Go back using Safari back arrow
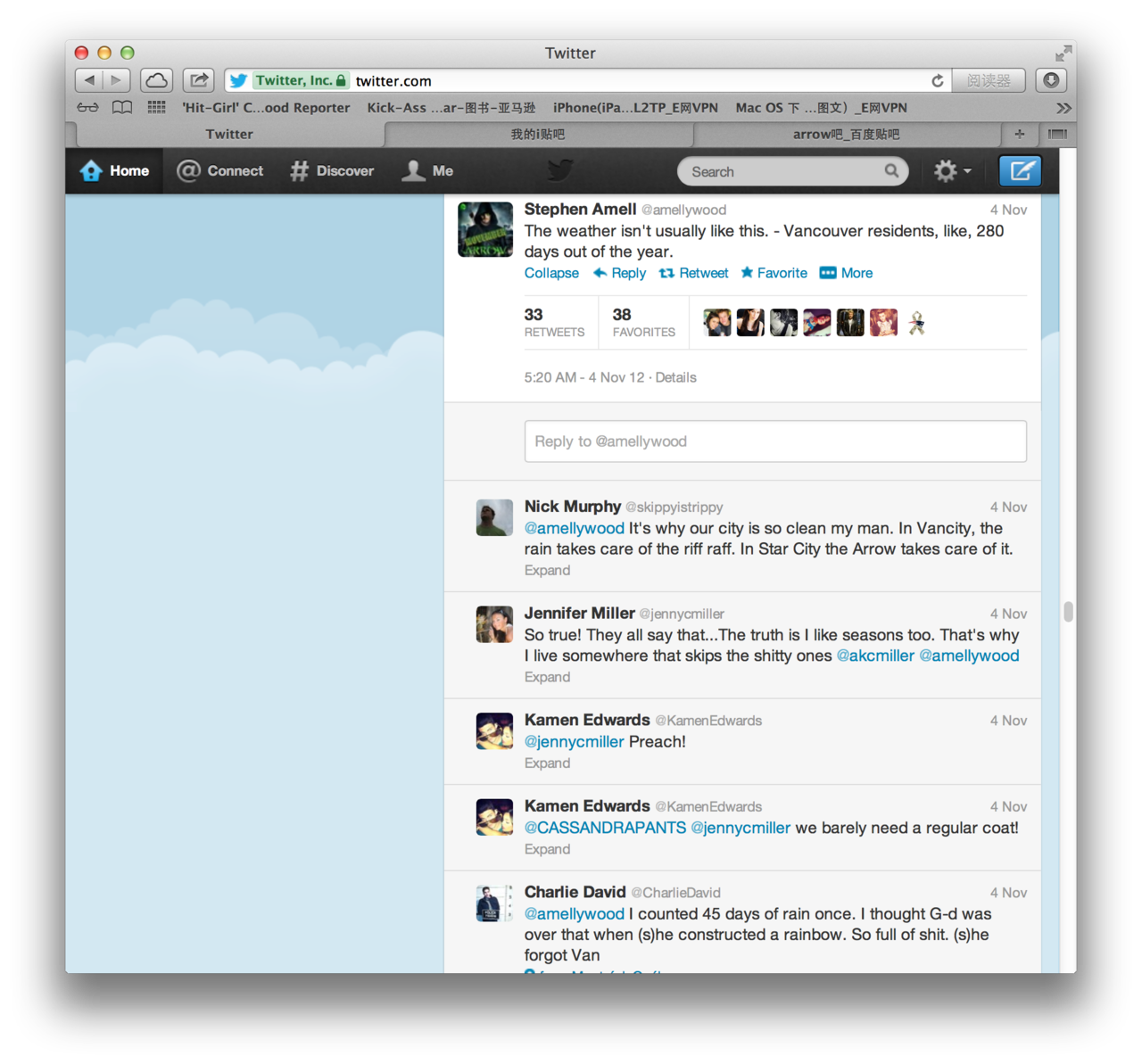The height and width of the screenshot is (1064, 1142). point(89,80)
